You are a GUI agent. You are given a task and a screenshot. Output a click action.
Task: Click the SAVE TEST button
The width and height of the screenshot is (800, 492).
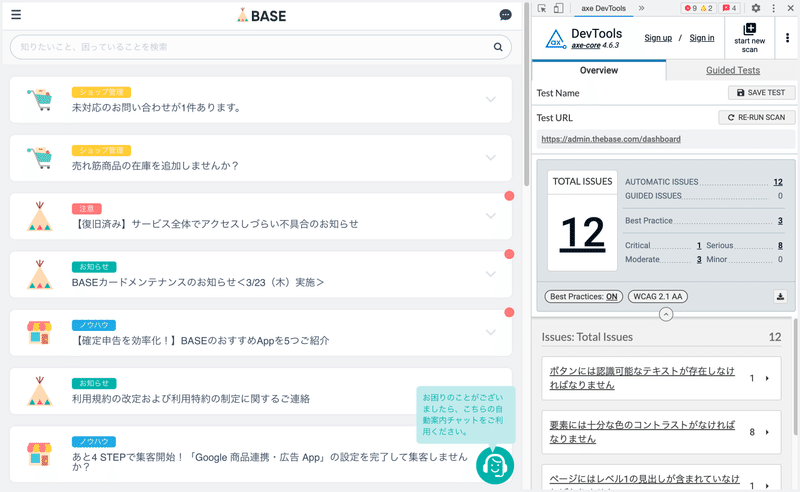[761, 93]
